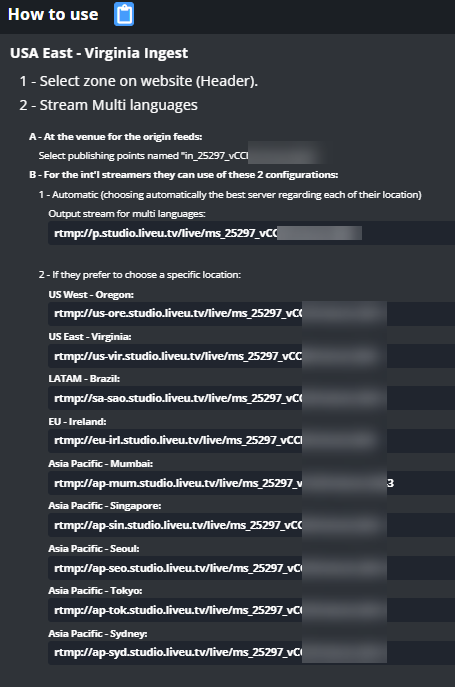Click the US West Oregon RTMP URL field

click(252, 313)
